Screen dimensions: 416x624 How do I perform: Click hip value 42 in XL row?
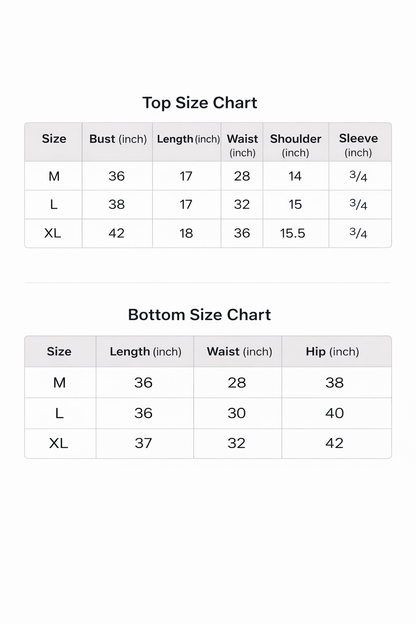[334, 443]
